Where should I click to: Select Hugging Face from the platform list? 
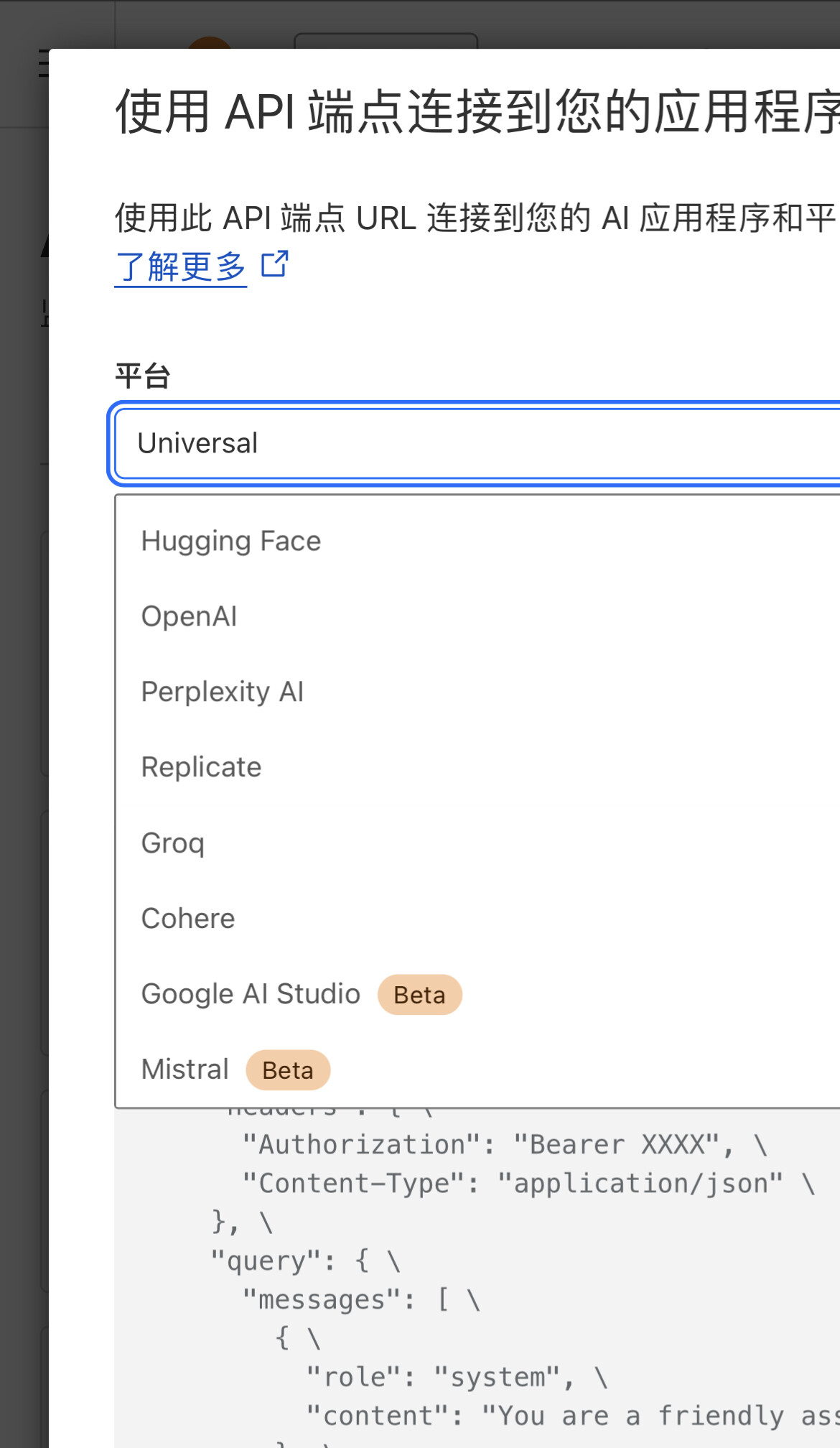(x=477, y=541)
